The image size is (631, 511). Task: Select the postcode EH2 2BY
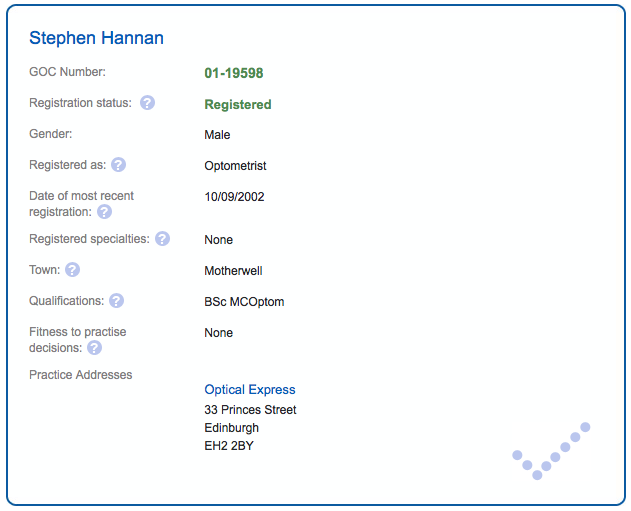[x=229, y=446]
